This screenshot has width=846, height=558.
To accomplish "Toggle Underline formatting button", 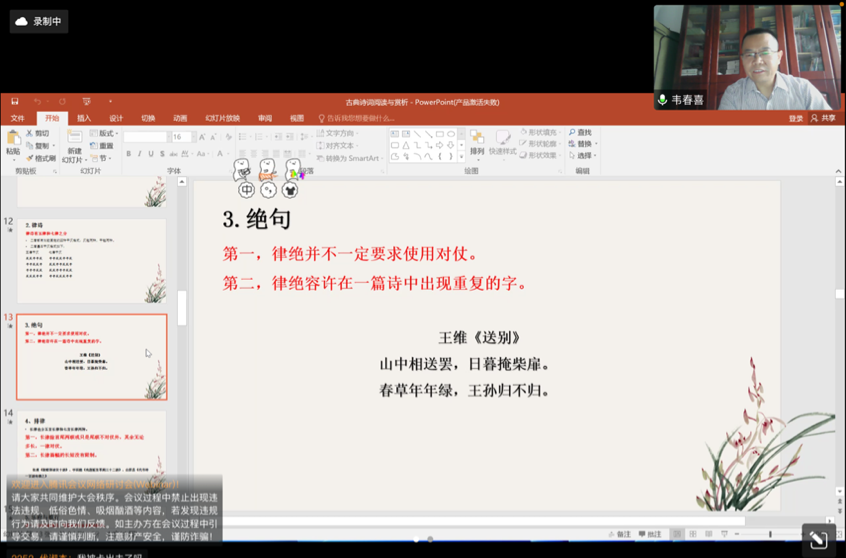I will 153,154.
